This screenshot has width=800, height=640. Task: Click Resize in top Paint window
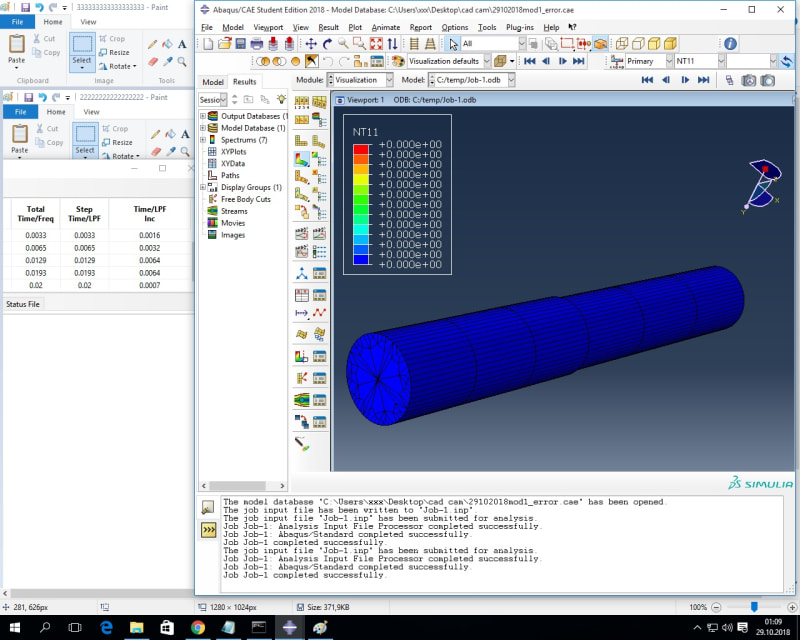pos(114,53)
